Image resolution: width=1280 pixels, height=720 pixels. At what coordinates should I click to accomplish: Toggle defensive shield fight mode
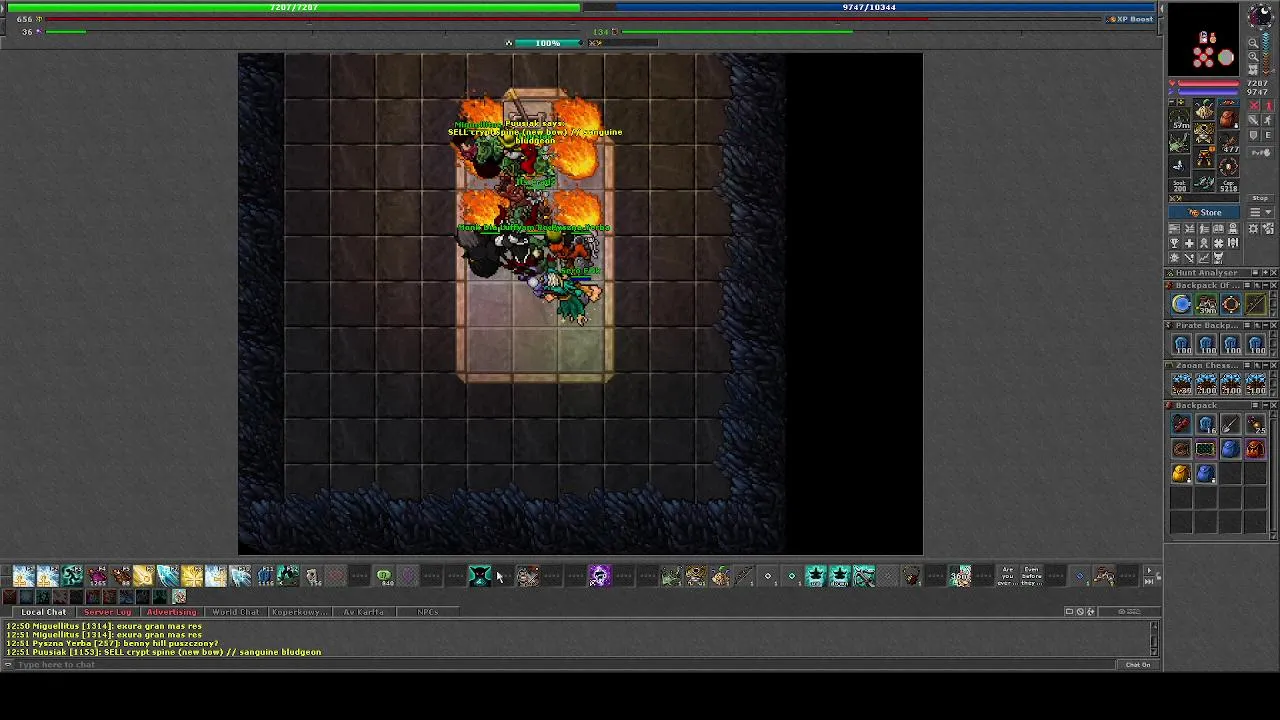(x=1253, y=135)
